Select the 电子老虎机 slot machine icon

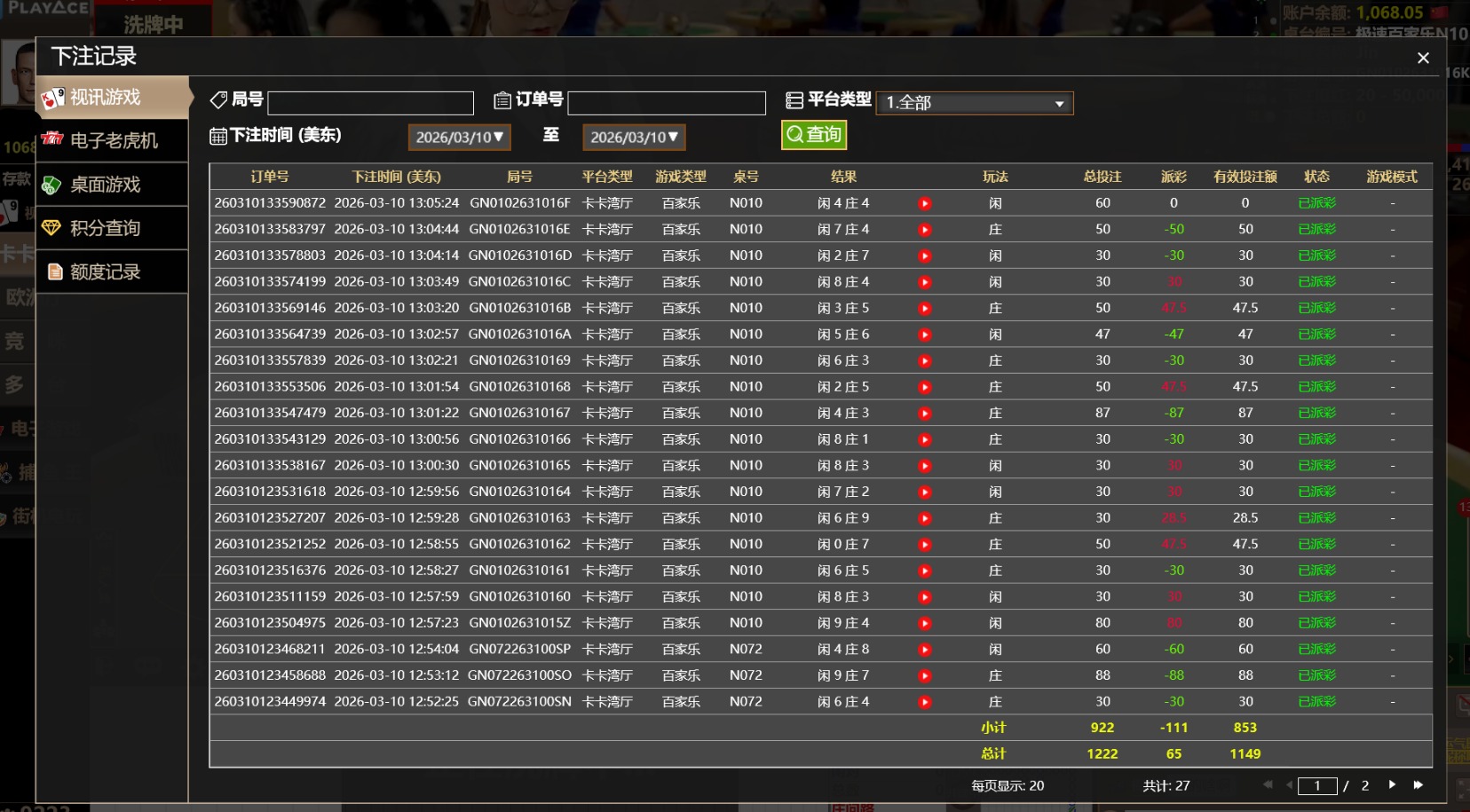coord(53,139)
